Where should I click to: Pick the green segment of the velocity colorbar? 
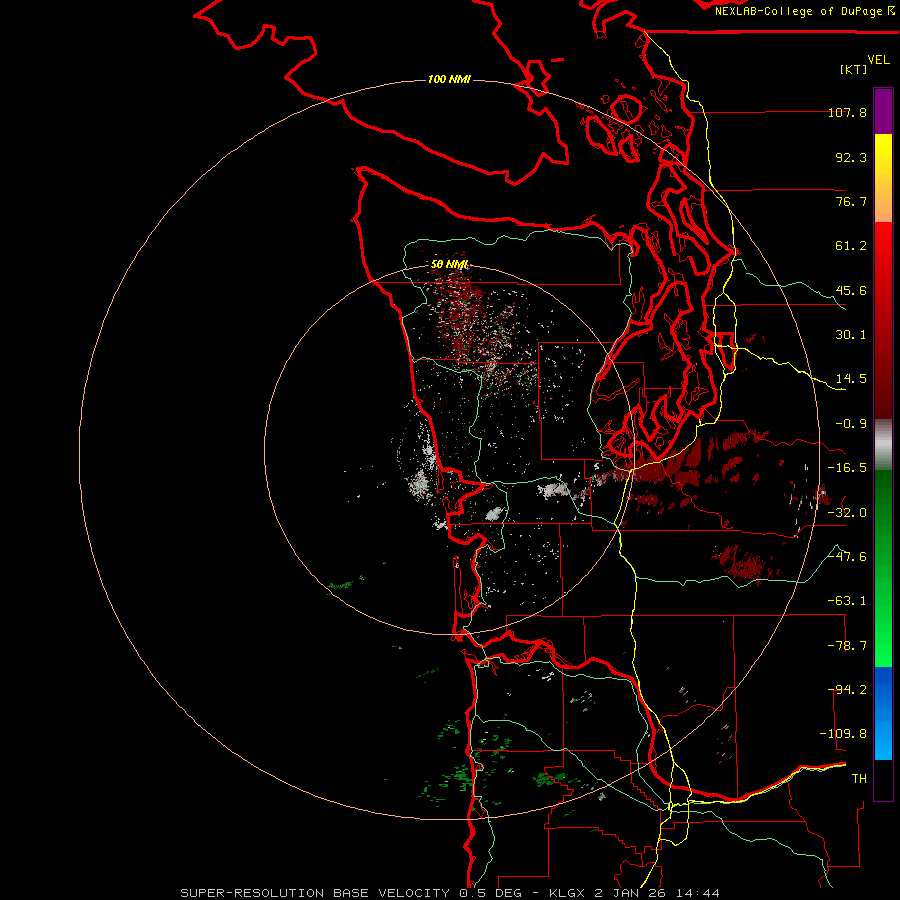point(883,568)
